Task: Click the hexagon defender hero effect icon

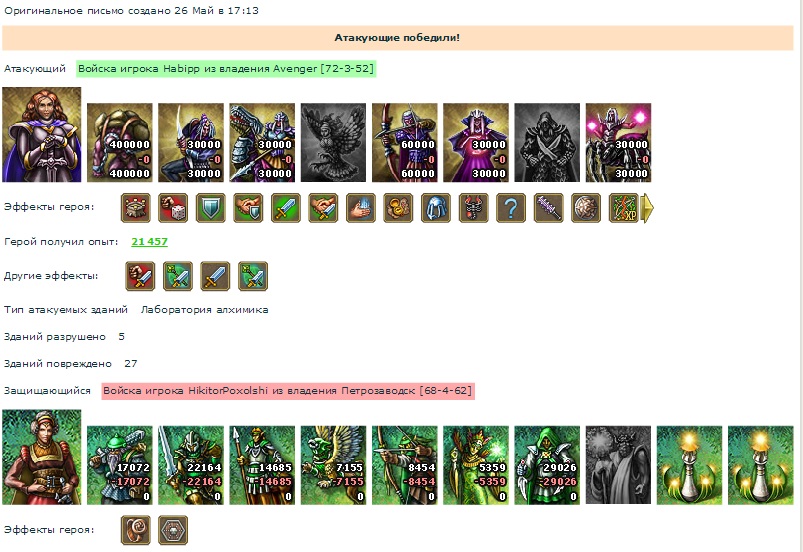Action: [173, 530]
